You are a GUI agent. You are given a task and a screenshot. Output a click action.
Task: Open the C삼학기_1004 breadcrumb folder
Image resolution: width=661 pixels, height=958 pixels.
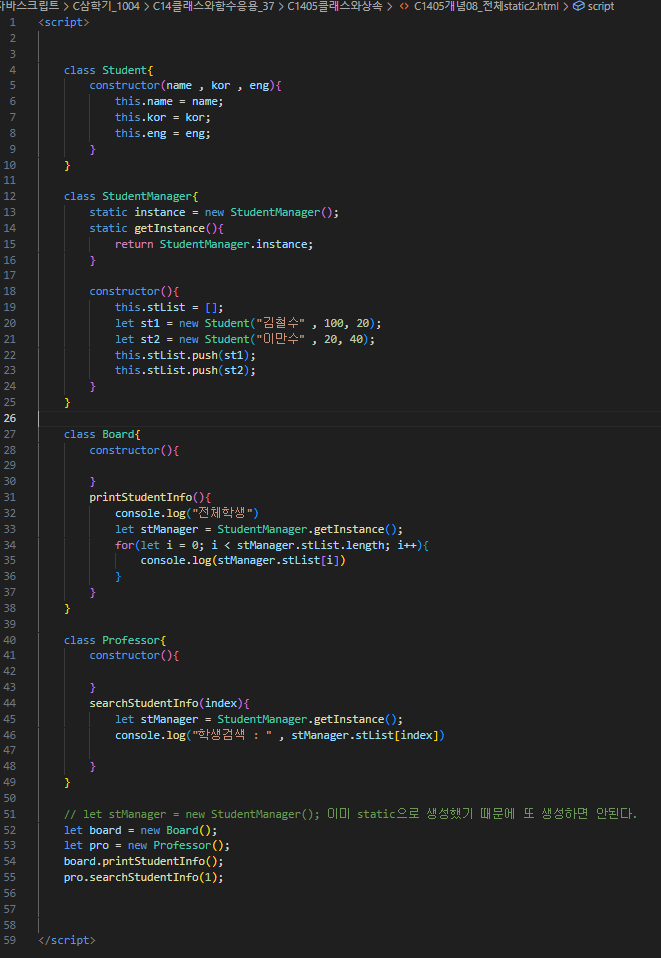pyautogui.click(x=106, y=6)
